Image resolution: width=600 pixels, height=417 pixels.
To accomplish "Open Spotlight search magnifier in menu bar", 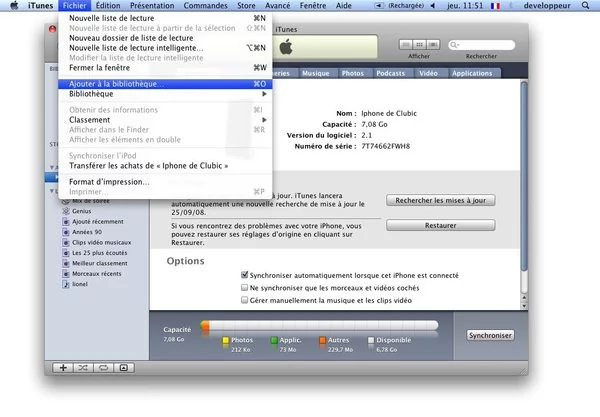I will pyautogui.click(x=585, y=5).
